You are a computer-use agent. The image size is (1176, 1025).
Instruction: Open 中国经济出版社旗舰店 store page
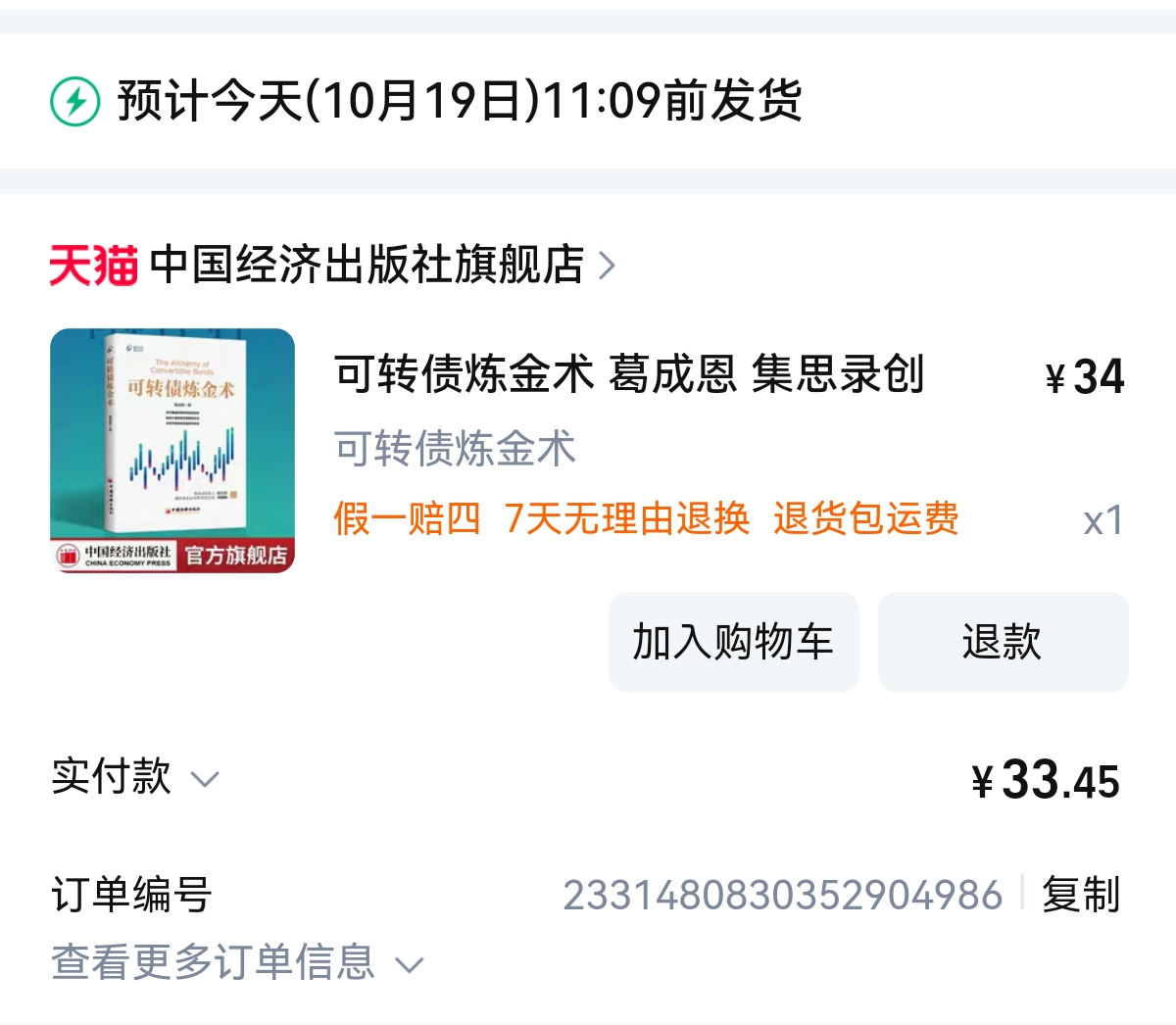pos(367,265)
